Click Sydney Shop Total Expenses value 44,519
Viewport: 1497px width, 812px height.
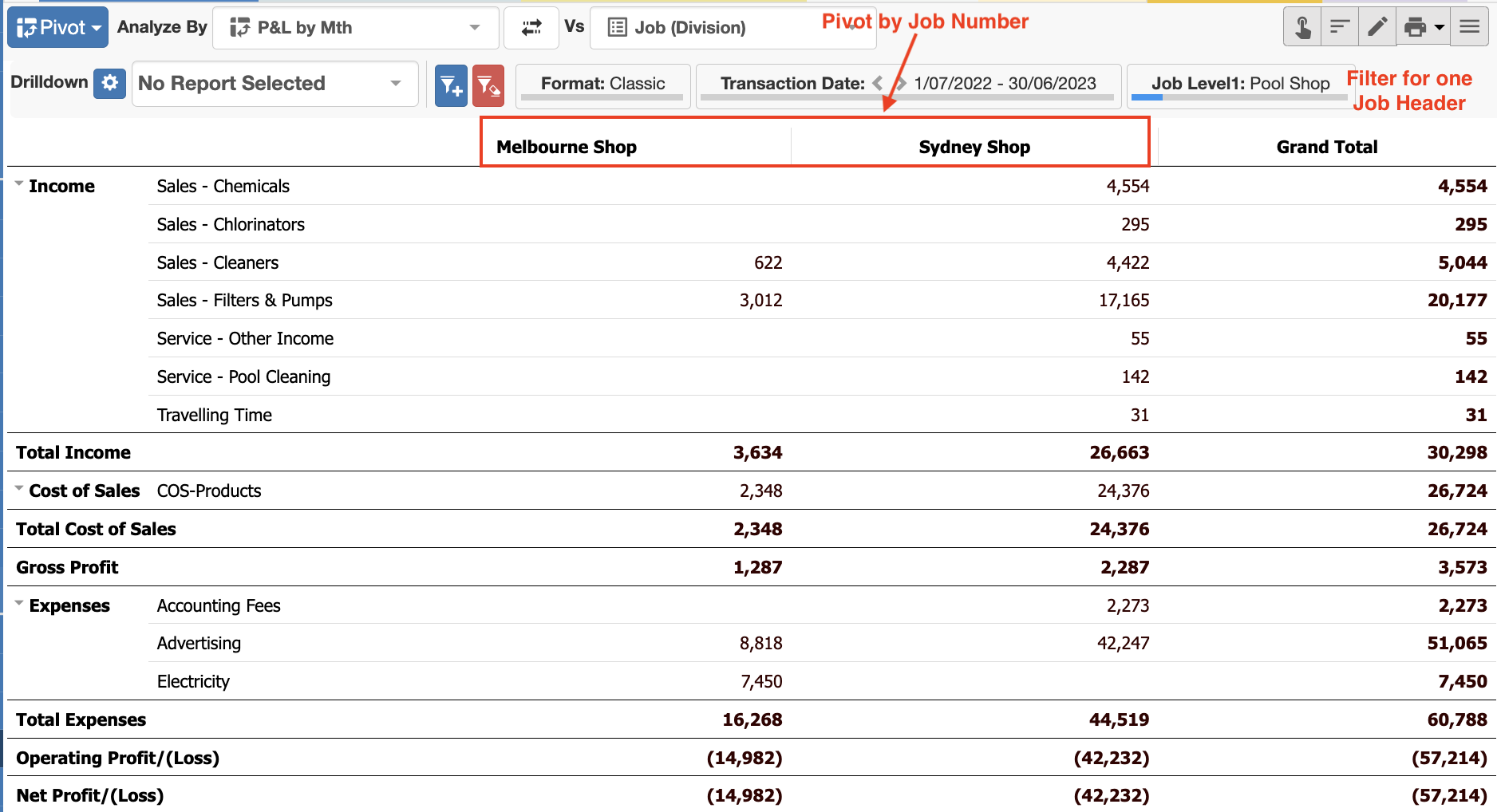1120,719
